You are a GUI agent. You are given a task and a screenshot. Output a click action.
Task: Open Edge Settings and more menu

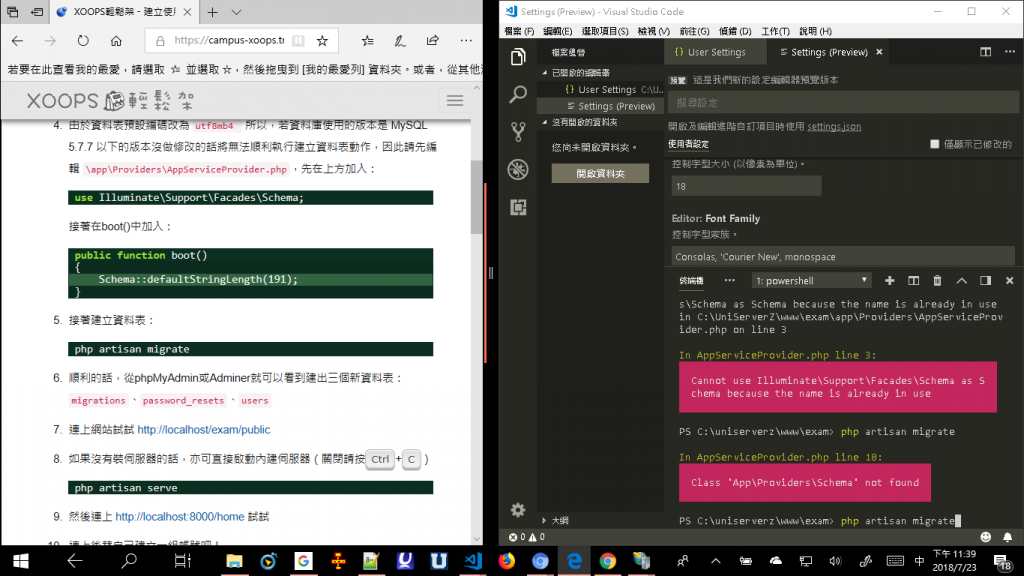click(466, 40)
